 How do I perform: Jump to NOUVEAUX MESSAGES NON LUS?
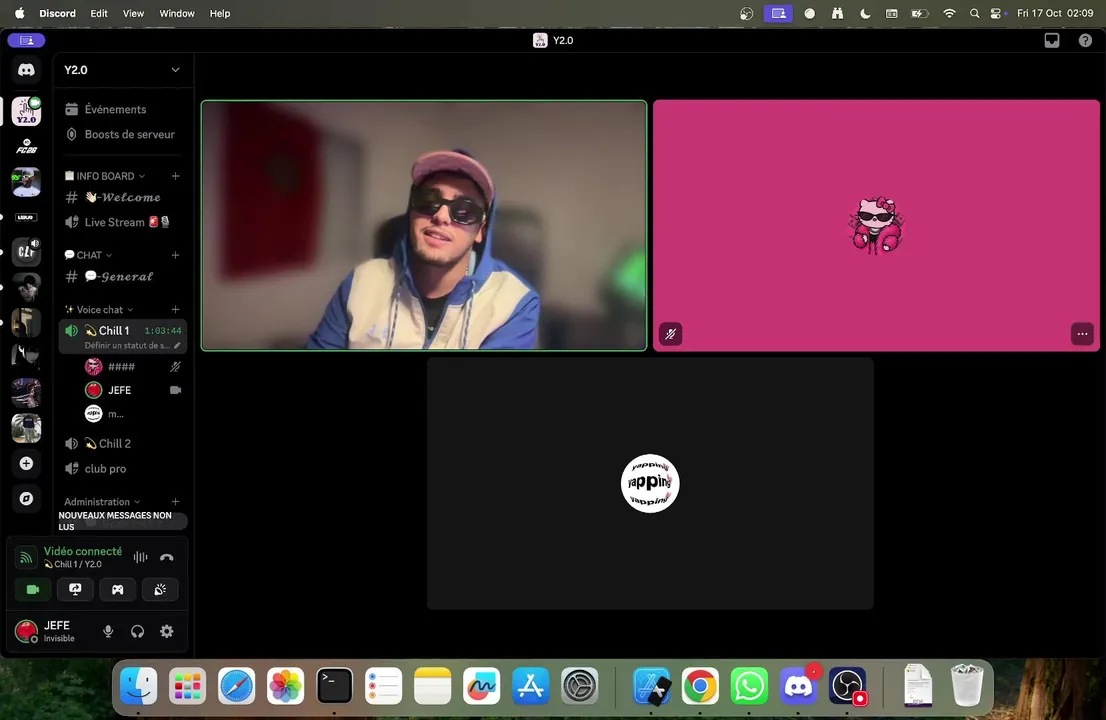pos(121,520)
